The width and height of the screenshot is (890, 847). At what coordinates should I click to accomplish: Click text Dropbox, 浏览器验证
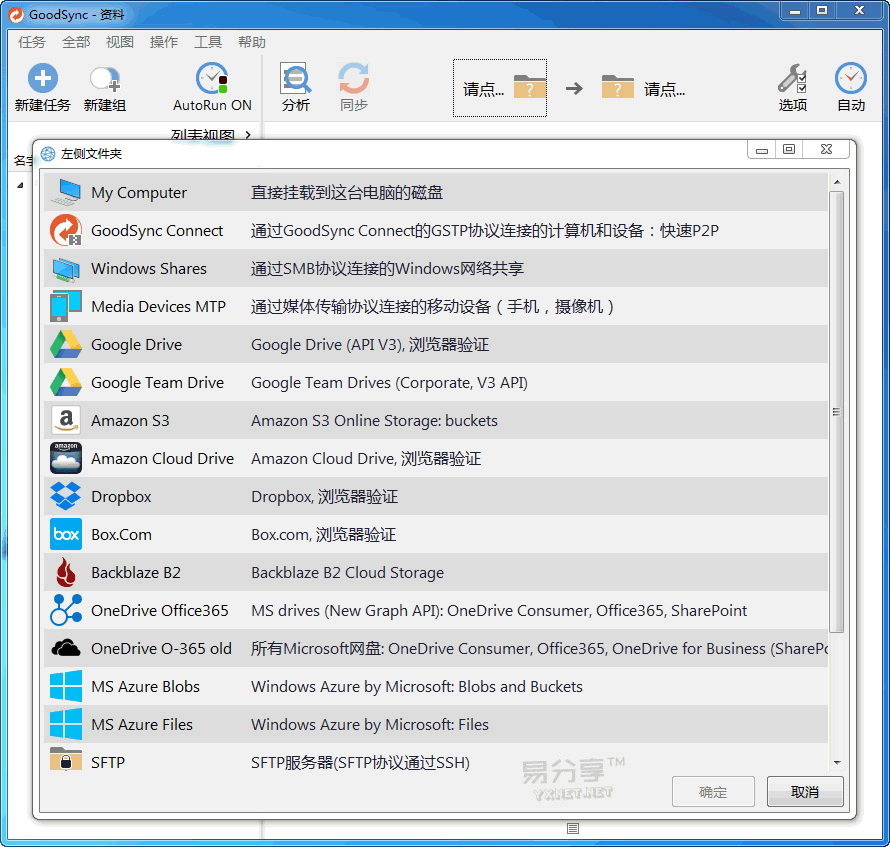click(325, 497)
